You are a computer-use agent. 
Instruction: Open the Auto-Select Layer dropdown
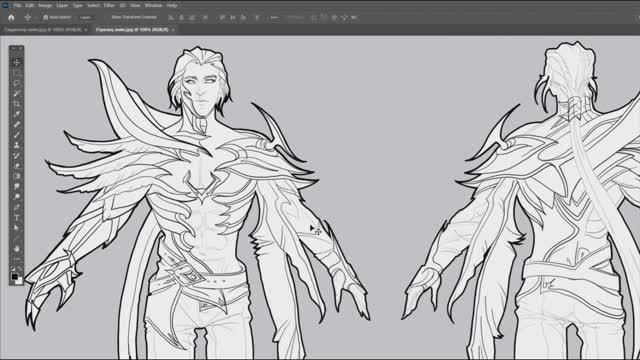[x=87, y=18]
